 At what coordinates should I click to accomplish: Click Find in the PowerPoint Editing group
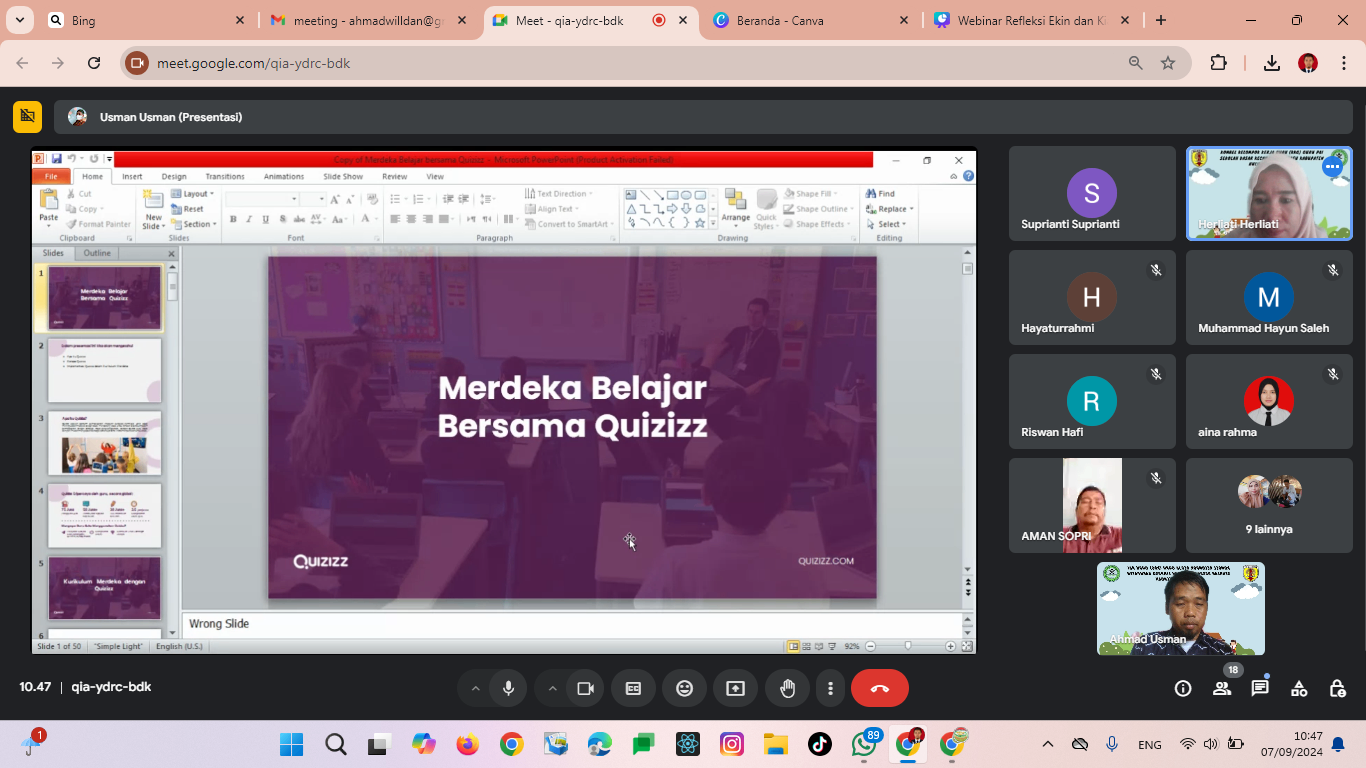[880, 194]
